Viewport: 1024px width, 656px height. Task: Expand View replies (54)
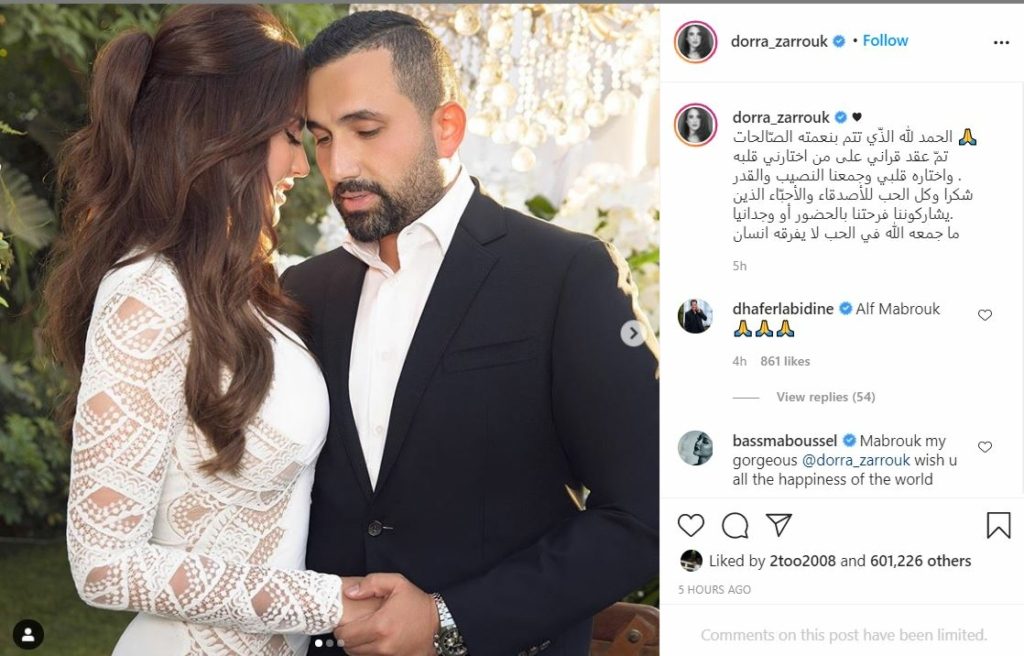(825, 397)
